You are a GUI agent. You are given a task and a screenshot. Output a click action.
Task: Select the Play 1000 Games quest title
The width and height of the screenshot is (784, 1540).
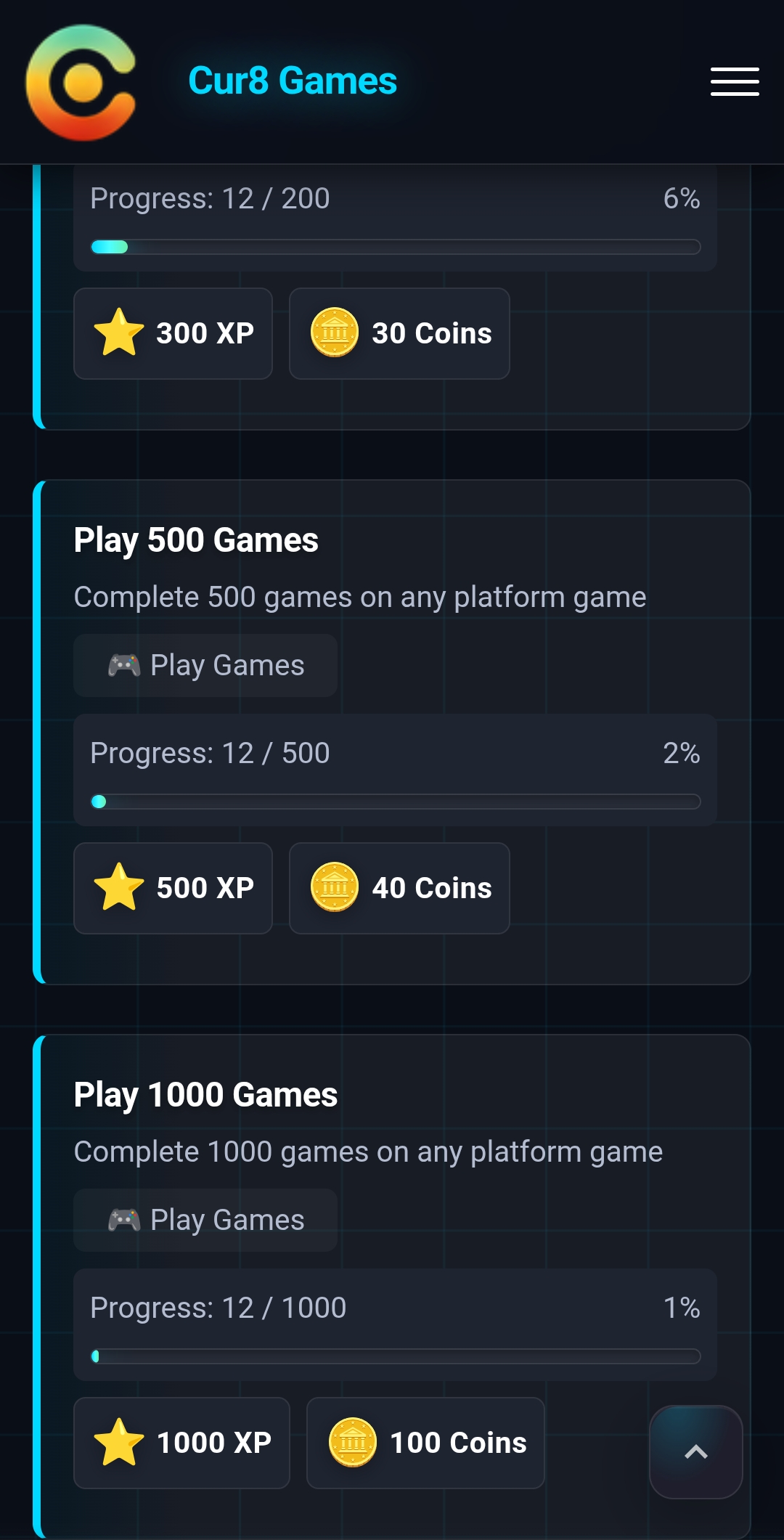click(x=205, y=1095)
